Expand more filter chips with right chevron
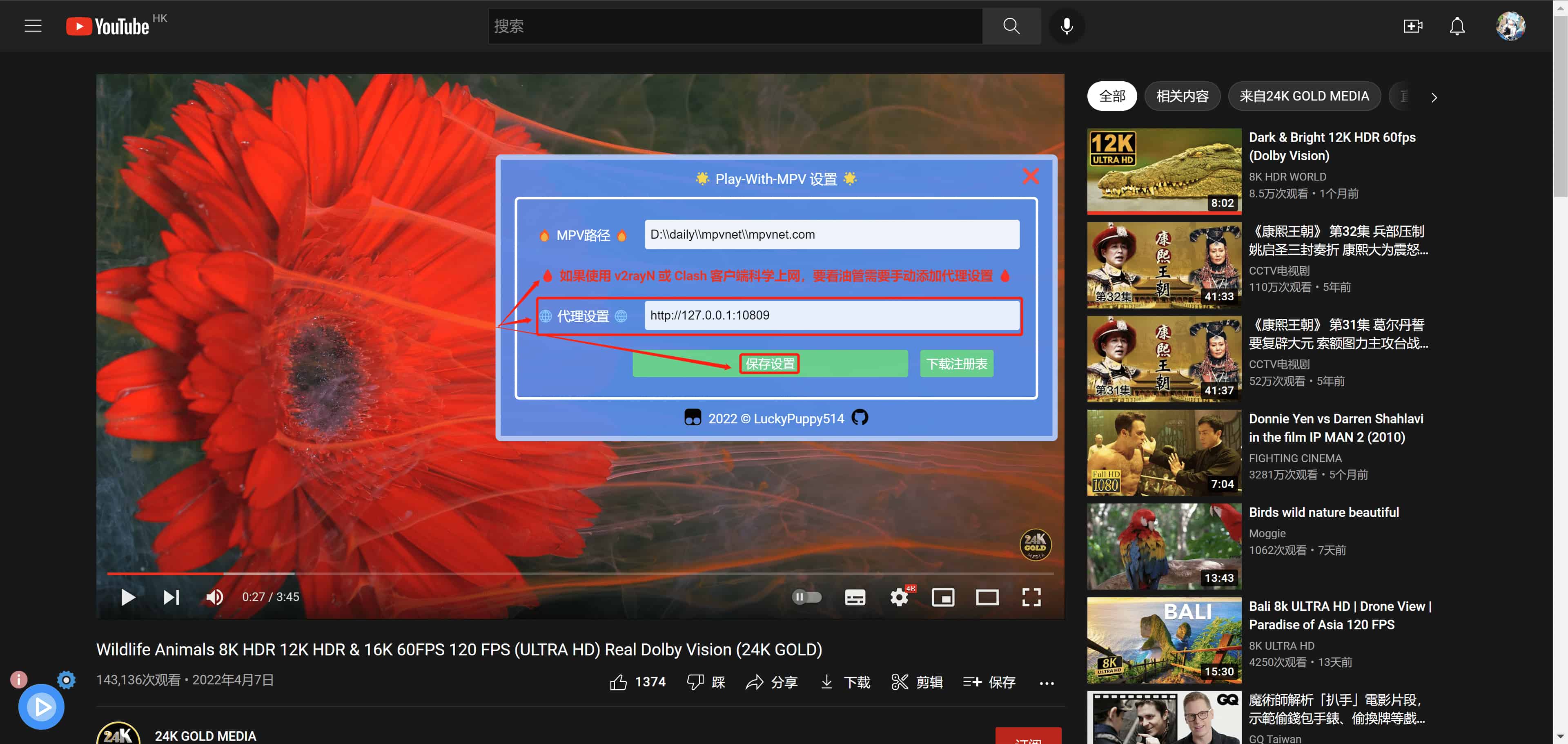Screen dimensions: 1568x744 coord(1434,97)
